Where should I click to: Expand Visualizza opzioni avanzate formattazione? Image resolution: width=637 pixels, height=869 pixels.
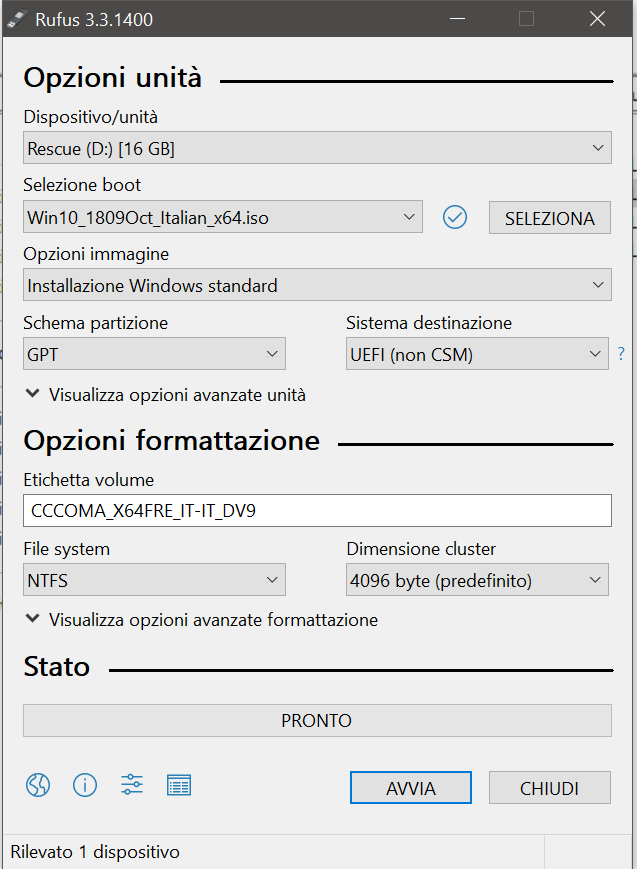point(201,620)
